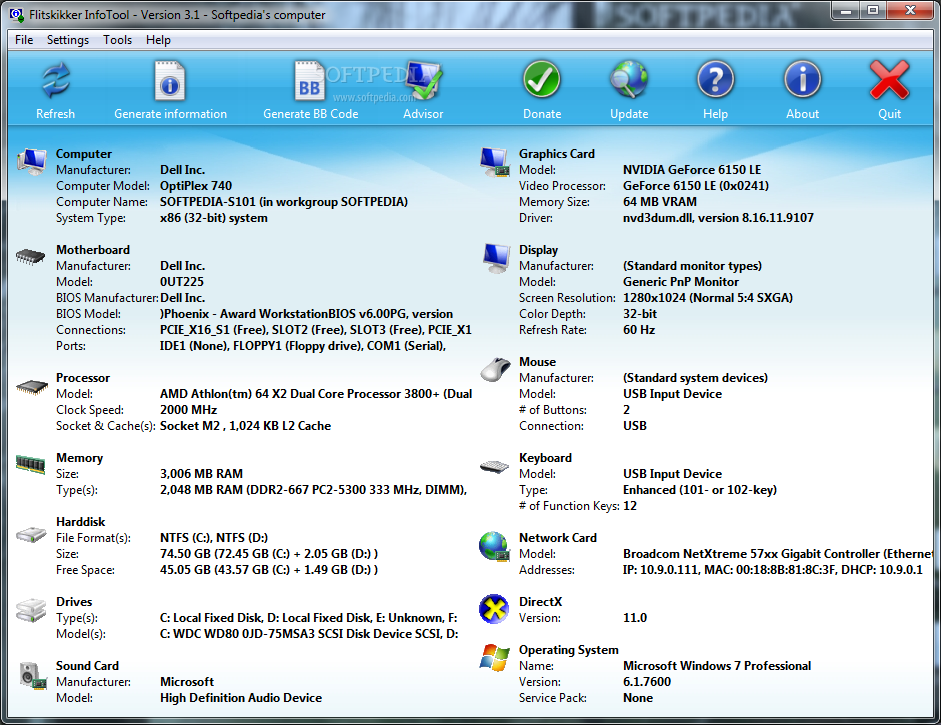Click the DirectX section icon
The width and height of the screenshot is (941, 725).
(x=494, y=609)
